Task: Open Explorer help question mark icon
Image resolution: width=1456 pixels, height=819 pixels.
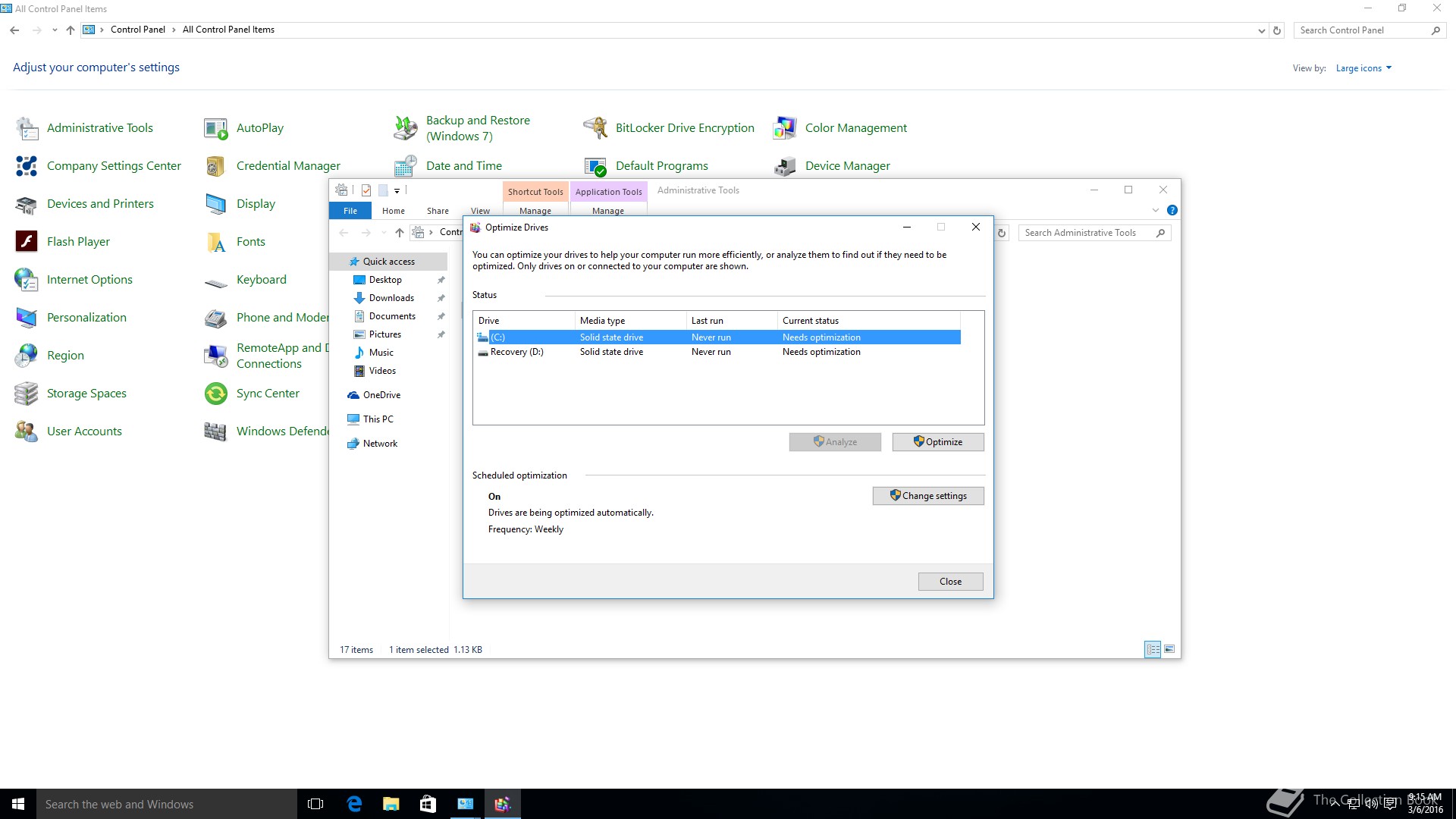Action: pyautogui.click(x=1172, y=210)
